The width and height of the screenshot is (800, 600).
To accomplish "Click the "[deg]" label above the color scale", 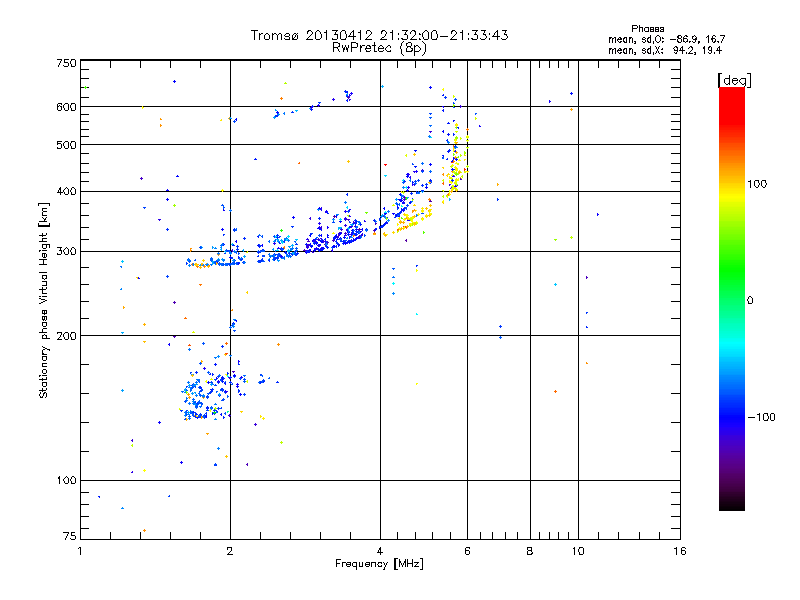I will coord(734,80).
